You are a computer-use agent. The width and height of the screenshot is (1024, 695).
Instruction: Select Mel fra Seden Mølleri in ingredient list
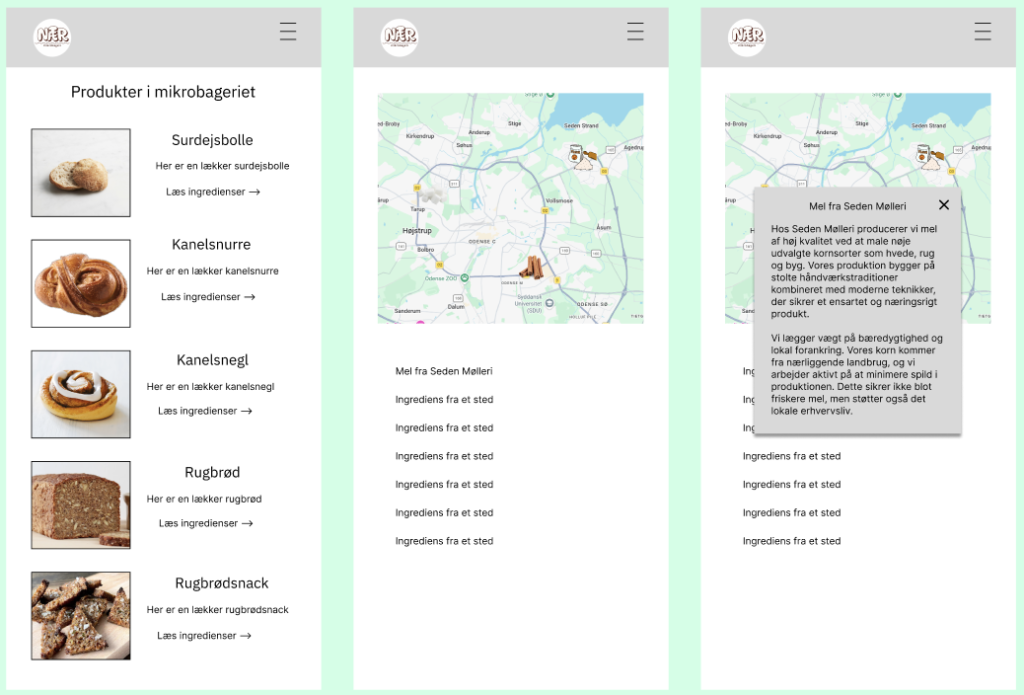point(443,371)
